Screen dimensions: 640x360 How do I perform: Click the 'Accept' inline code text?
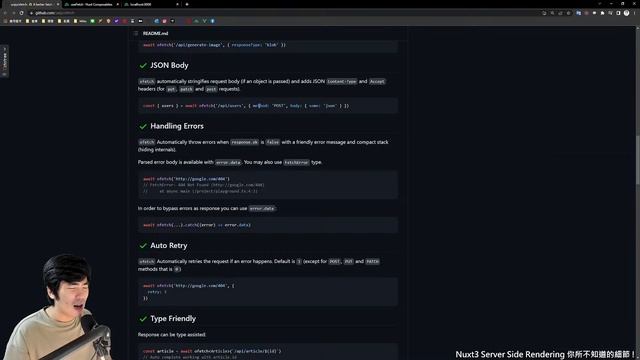[x=377, y=82]
